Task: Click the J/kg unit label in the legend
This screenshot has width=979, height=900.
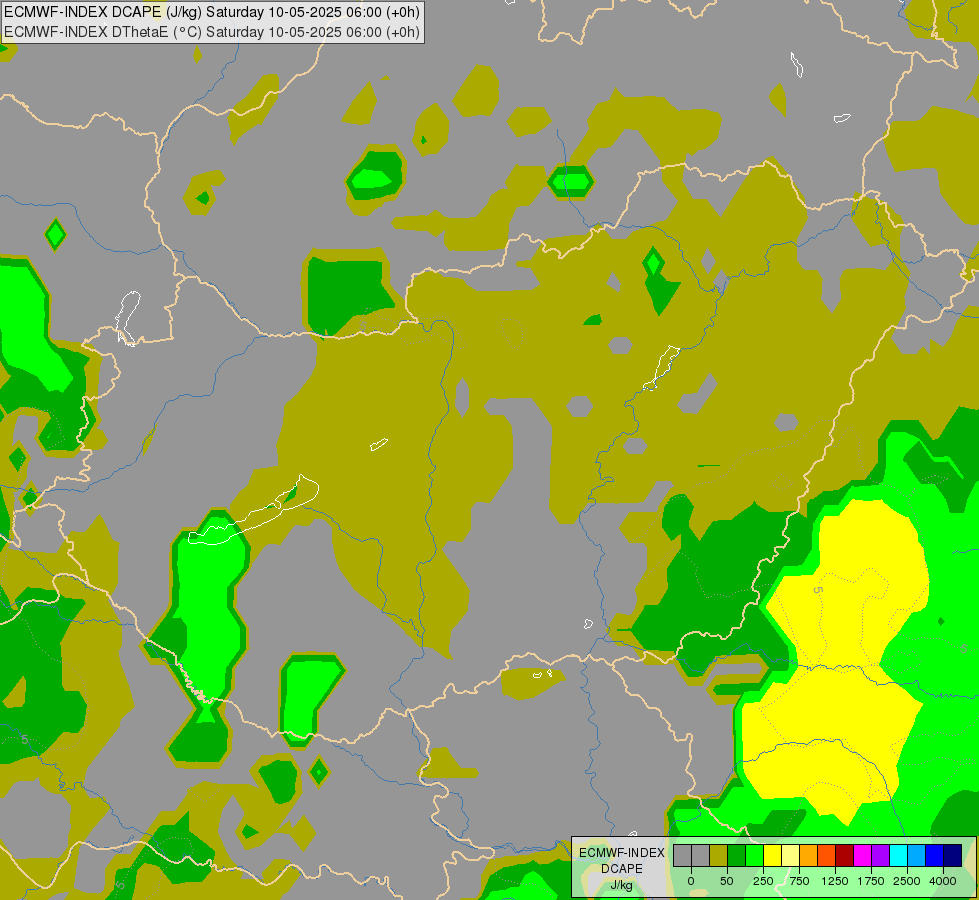Action: point(622,886)
